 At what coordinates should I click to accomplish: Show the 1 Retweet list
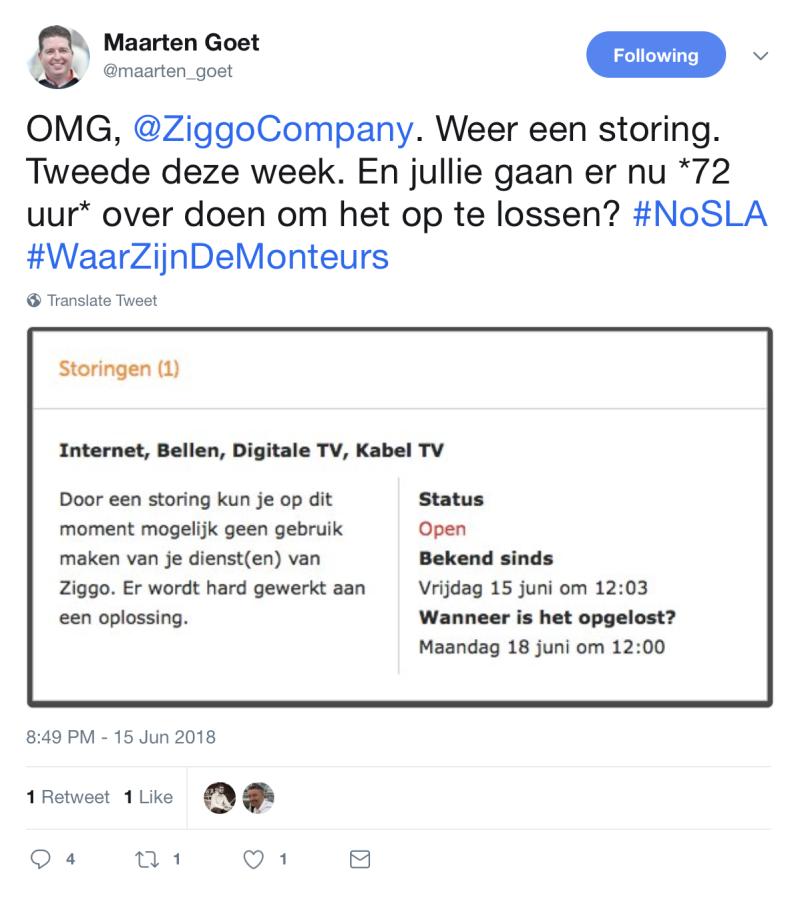pyautogui.click(x=68, y=797)
